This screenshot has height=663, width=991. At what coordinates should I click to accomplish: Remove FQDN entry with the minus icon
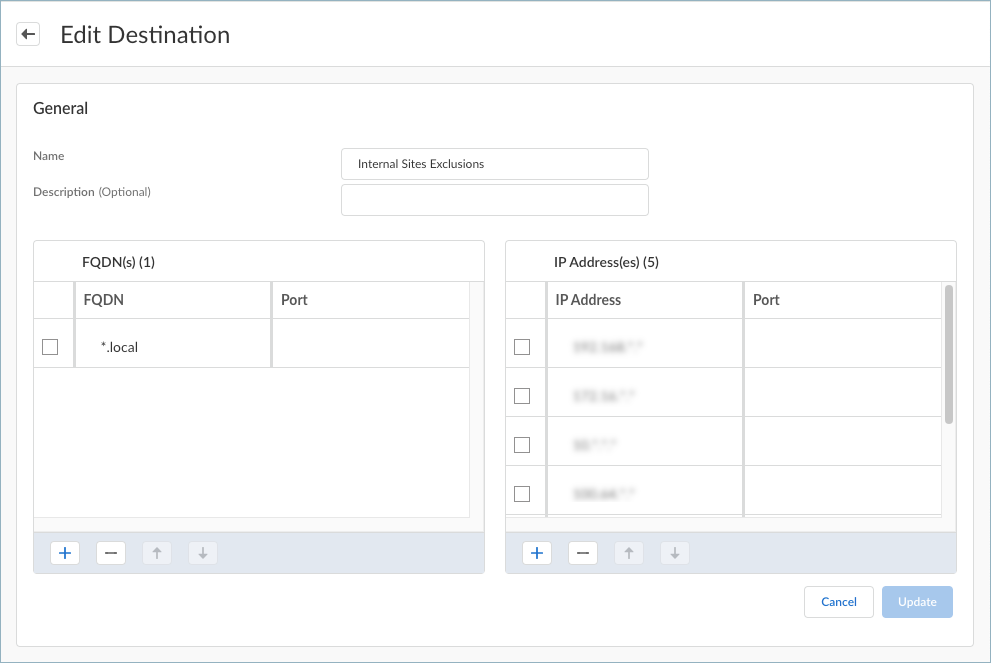tap(111, 553)
